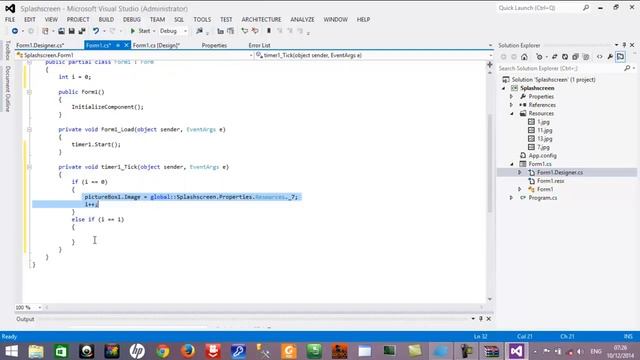Screen dimensions: 640x360
Task: Close the active Form1.cs tab
Action: coord(126,45)
